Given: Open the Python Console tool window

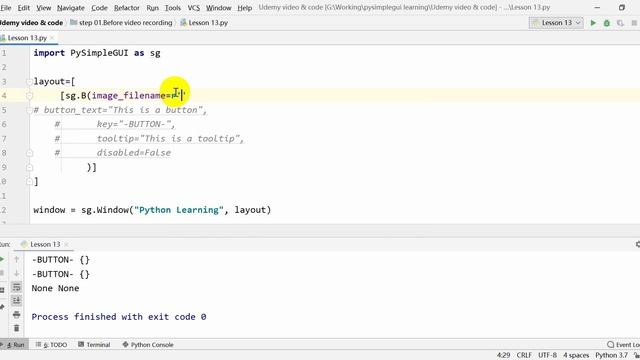Looking at the screenshot, I should [148, 345].
